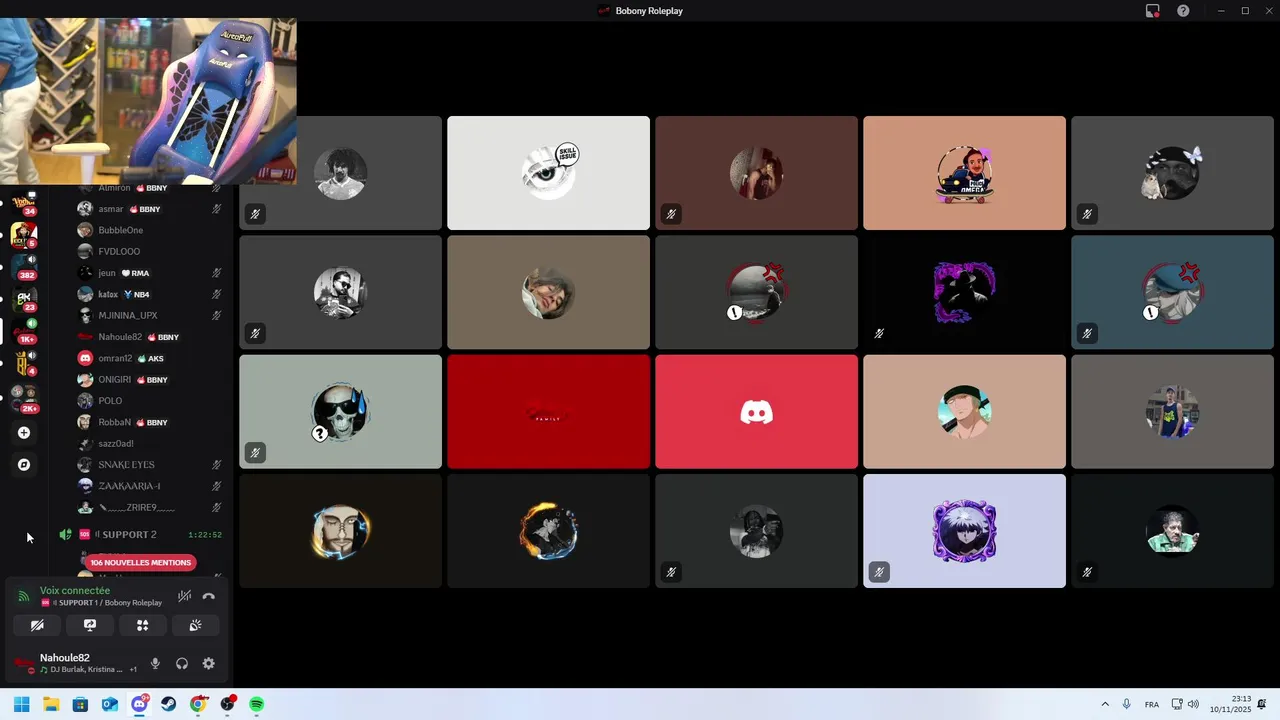Open the Windows Start menu
Screen dimensions: 1280x720
pos(22,705)
